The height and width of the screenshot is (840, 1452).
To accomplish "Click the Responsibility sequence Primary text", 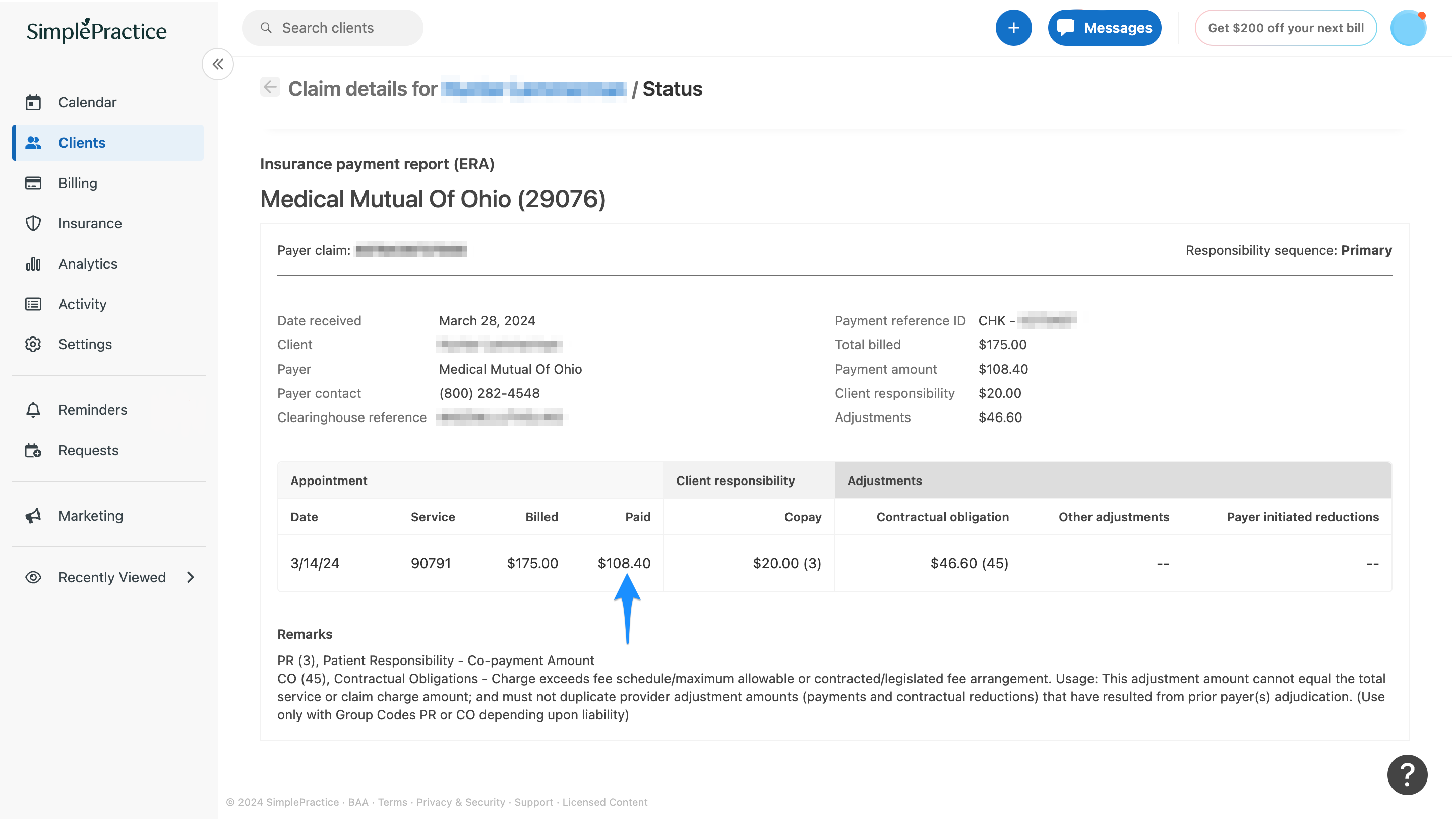I will pyautogui.click(x=1288, y=250).
